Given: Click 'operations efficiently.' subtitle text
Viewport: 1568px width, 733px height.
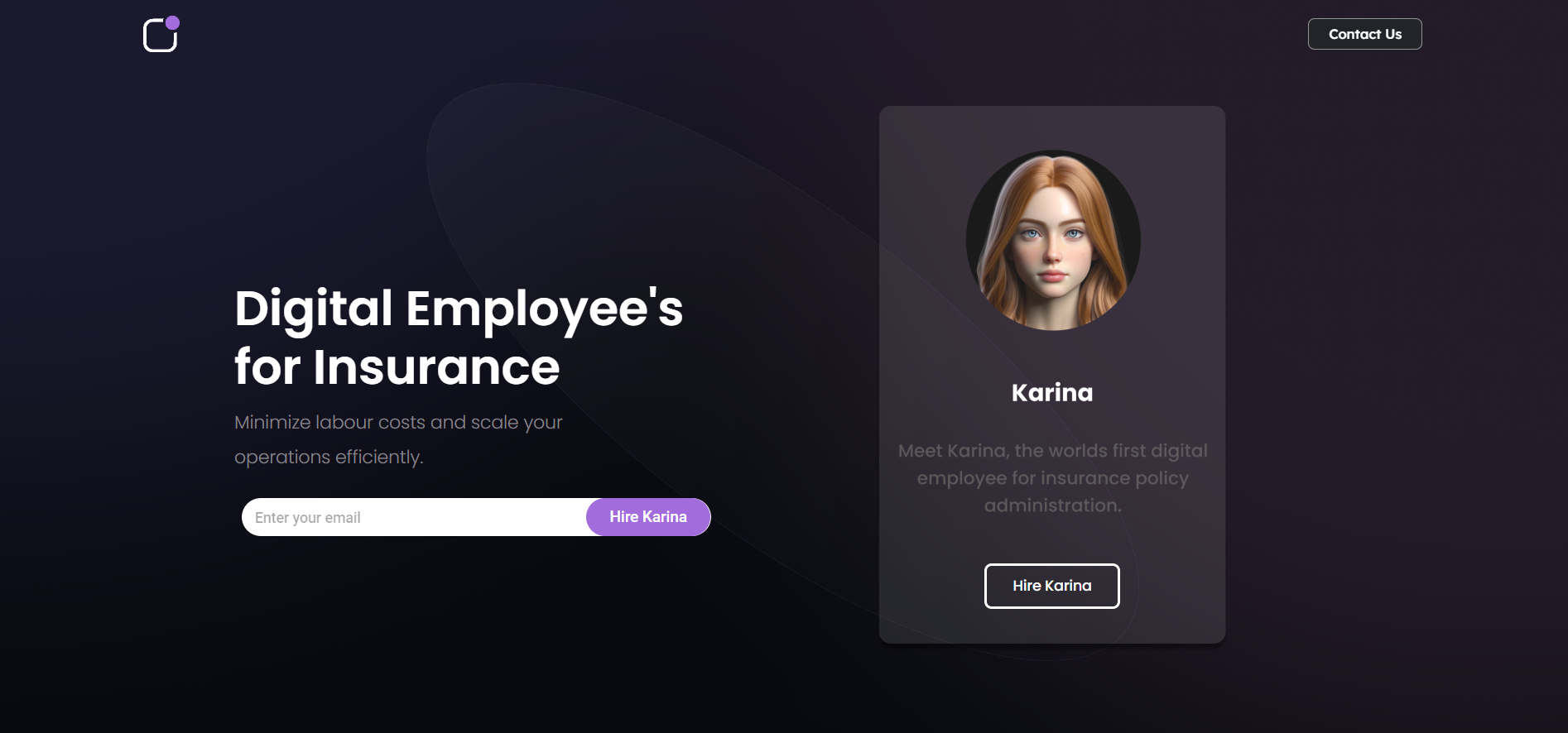Looking at the screenshot, I should 329,457.
